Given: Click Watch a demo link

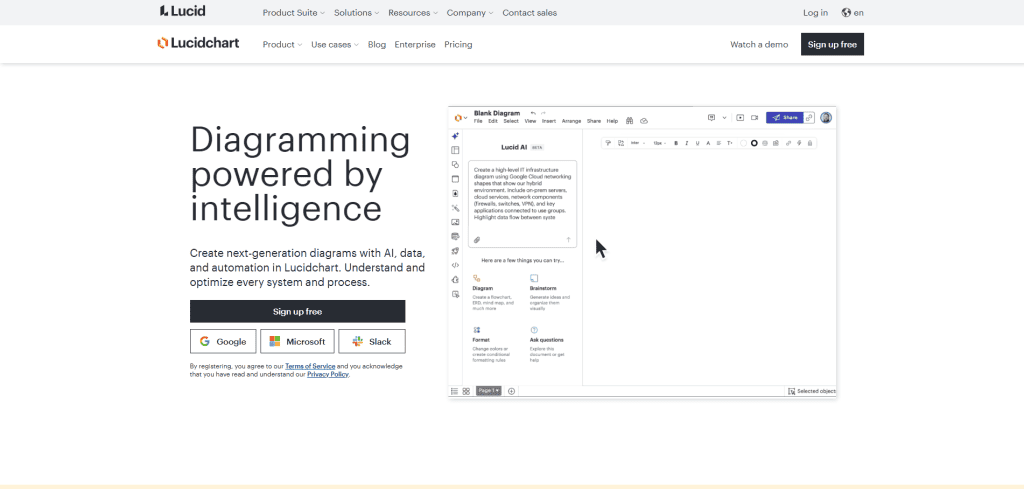Looking at the screenshot, I should tap(759, 44).
